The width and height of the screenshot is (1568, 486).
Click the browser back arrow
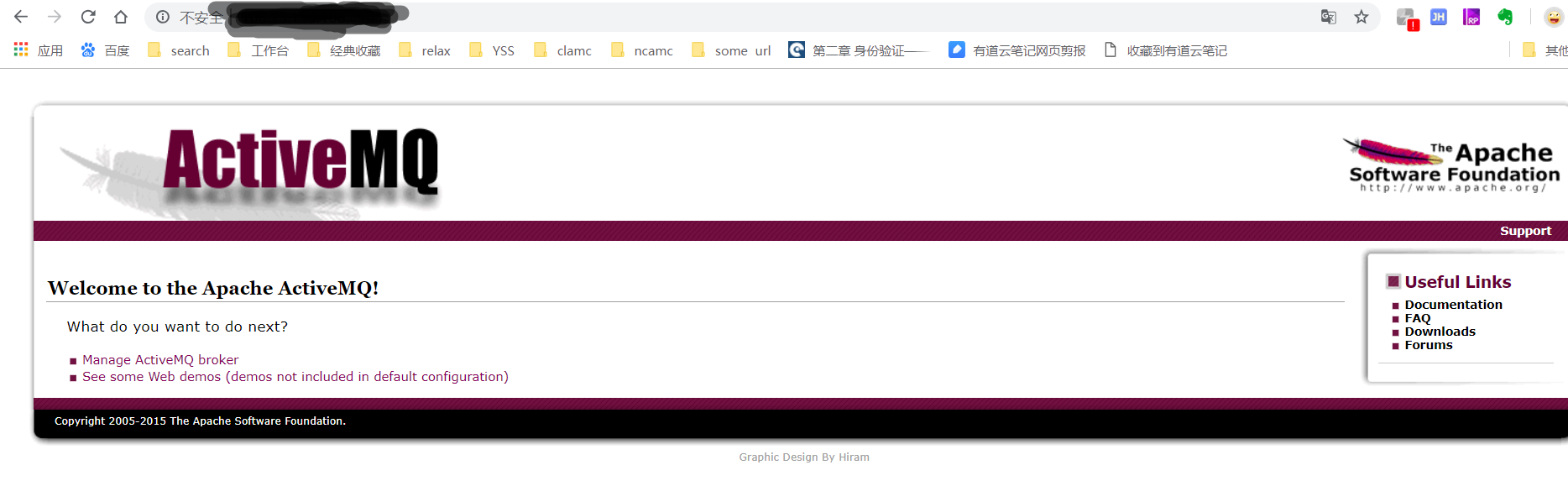pyautogui.click(x=21, y=17)
